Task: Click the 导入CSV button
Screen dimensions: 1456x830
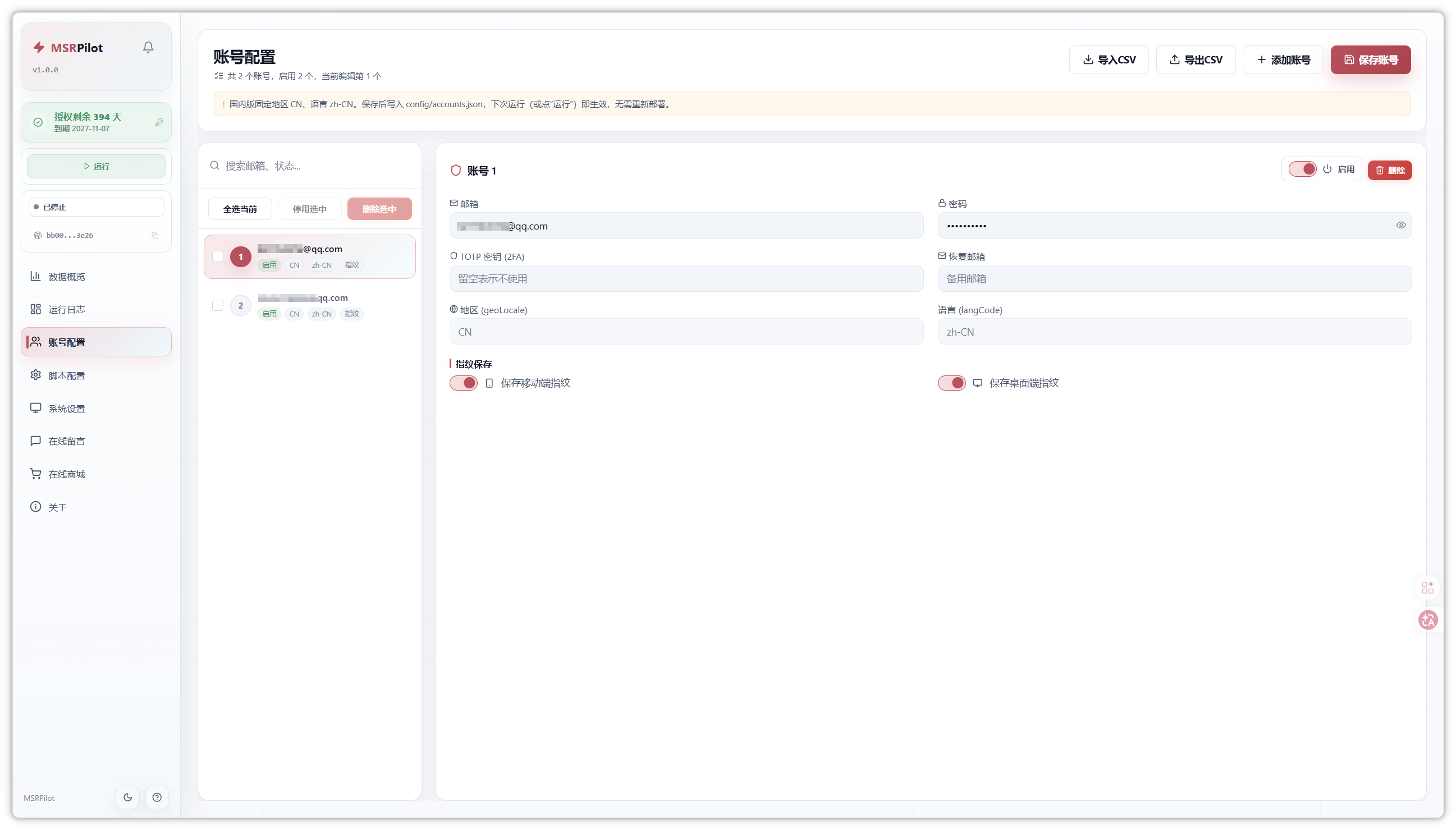Action: pos(1109,60)
